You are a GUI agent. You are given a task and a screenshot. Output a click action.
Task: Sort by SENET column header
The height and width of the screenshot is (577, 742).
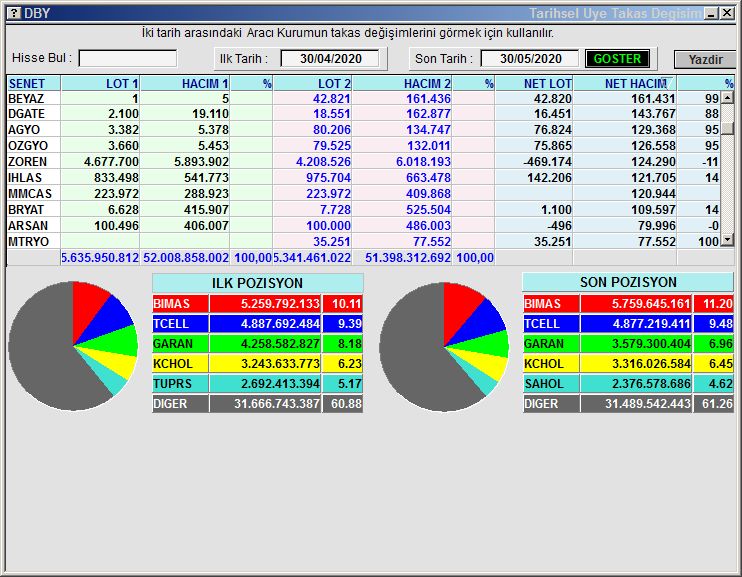click(x=33, y=83)
